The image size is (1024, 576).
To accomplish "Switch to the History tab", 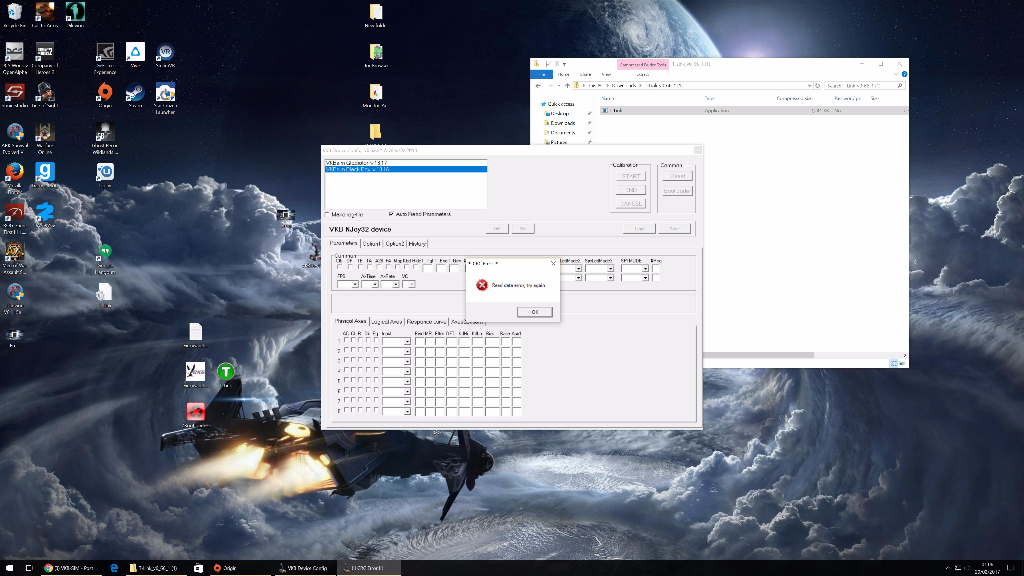I will 417,243.
